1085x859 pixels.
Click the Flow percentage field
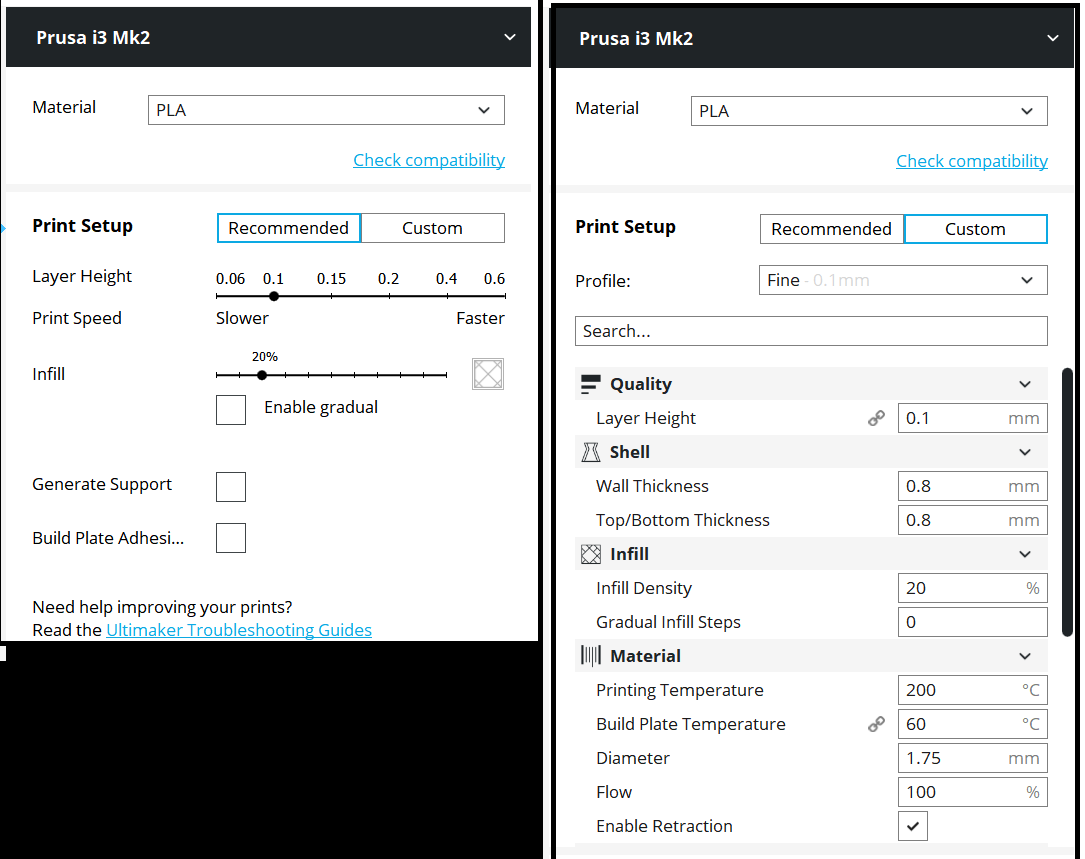pos(972,792)
